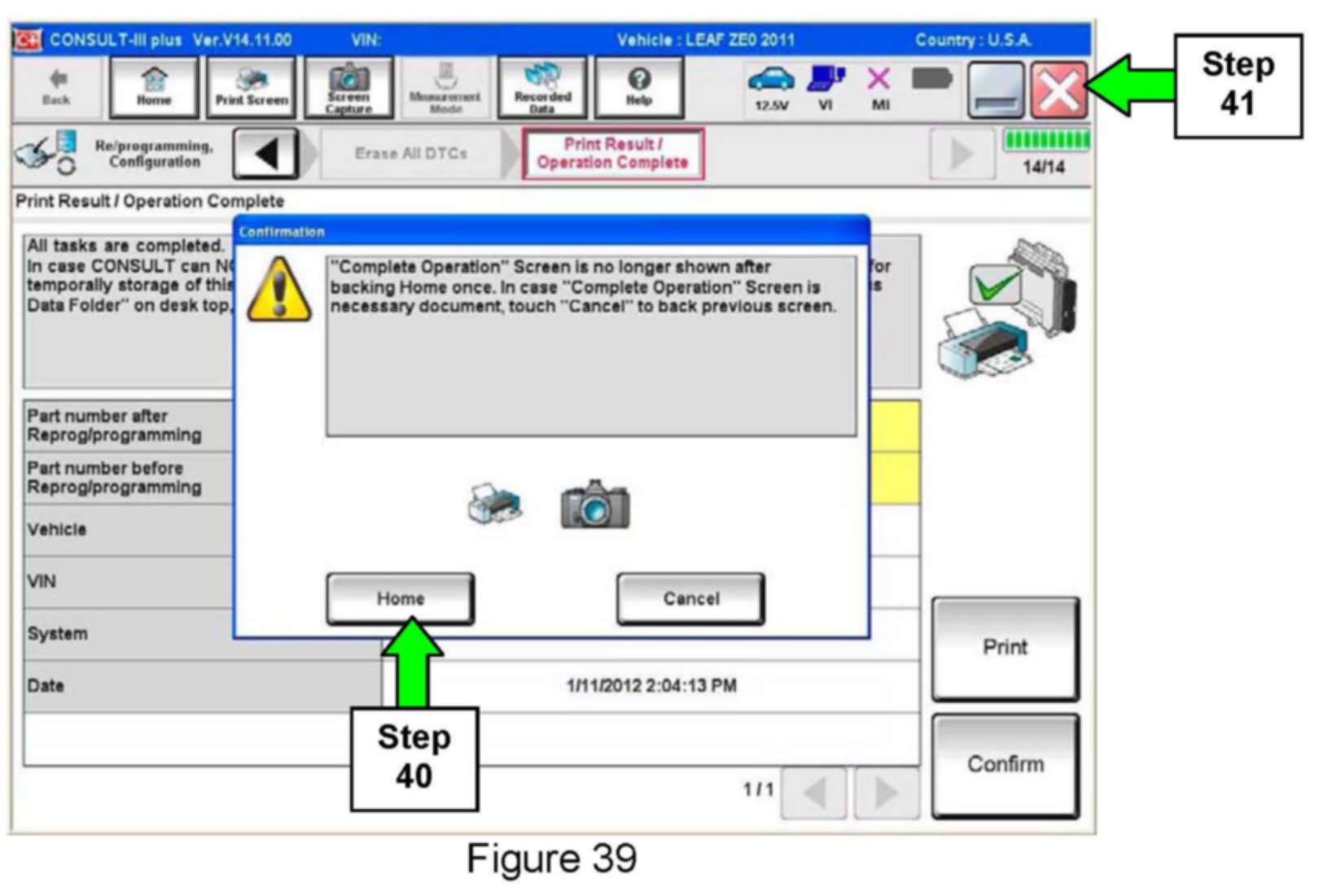Viewport: 1323px width, 896px height.
Task: Open Recorded Data in the toolbar
Action: click(x=542, y=87)
